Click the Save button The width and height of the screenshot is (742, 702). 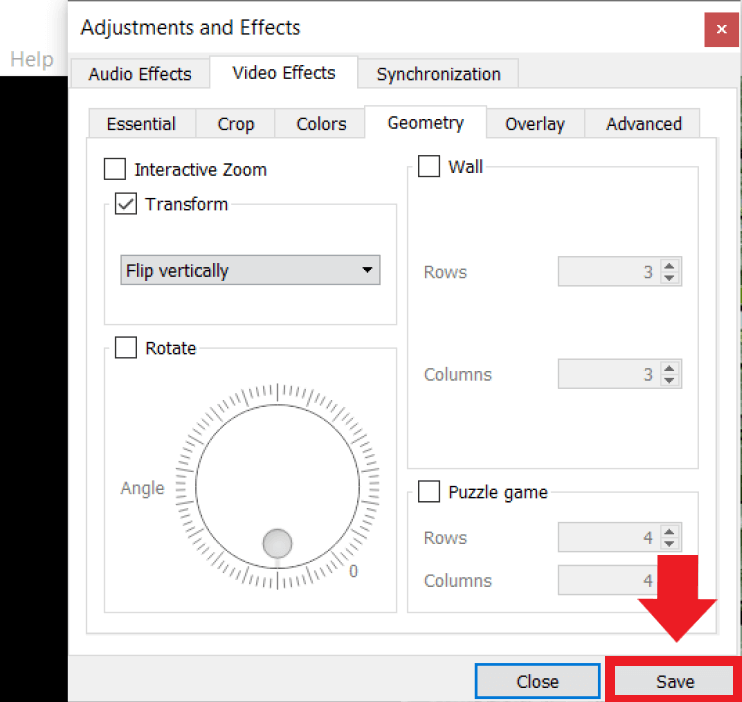(x=675, y=681)
